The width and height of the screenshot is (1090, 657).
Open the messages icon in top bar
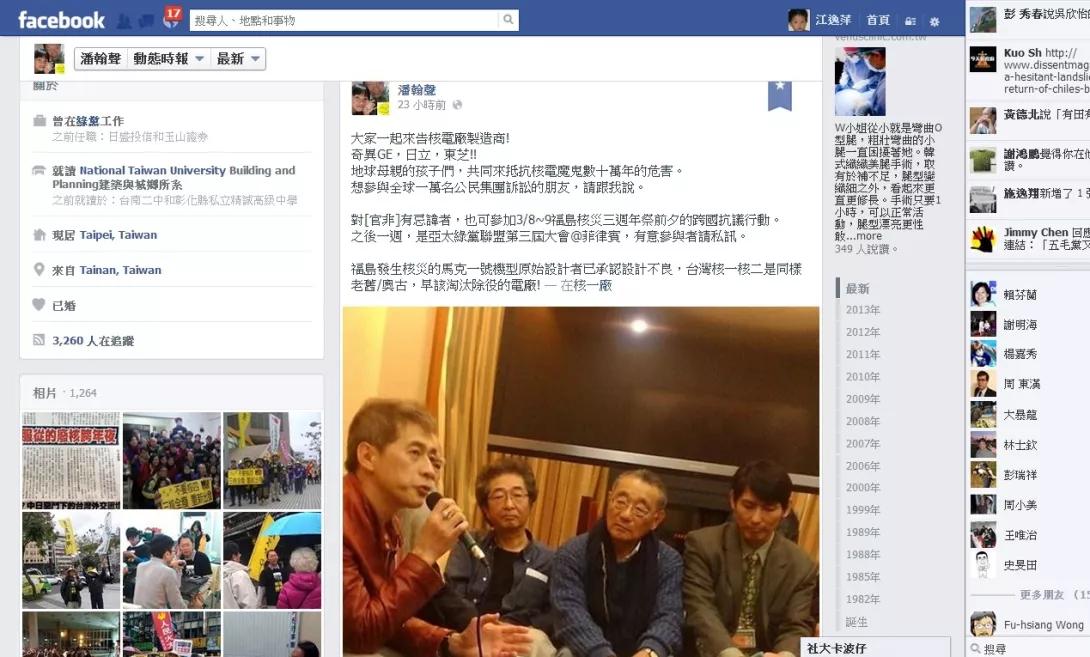[147, 22]
